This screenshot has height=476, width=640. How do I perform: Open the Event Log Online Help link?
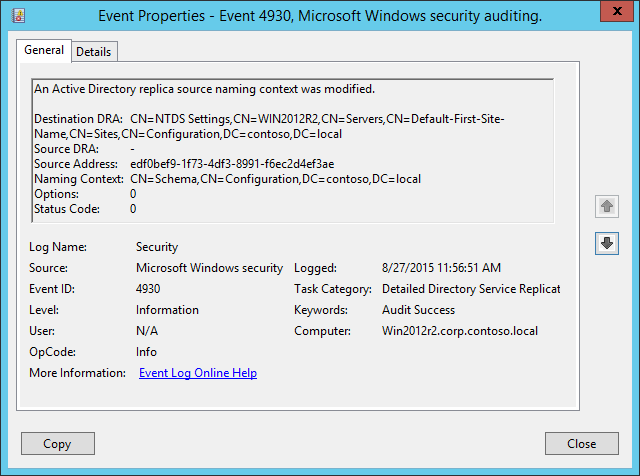(x=198, y=373)
